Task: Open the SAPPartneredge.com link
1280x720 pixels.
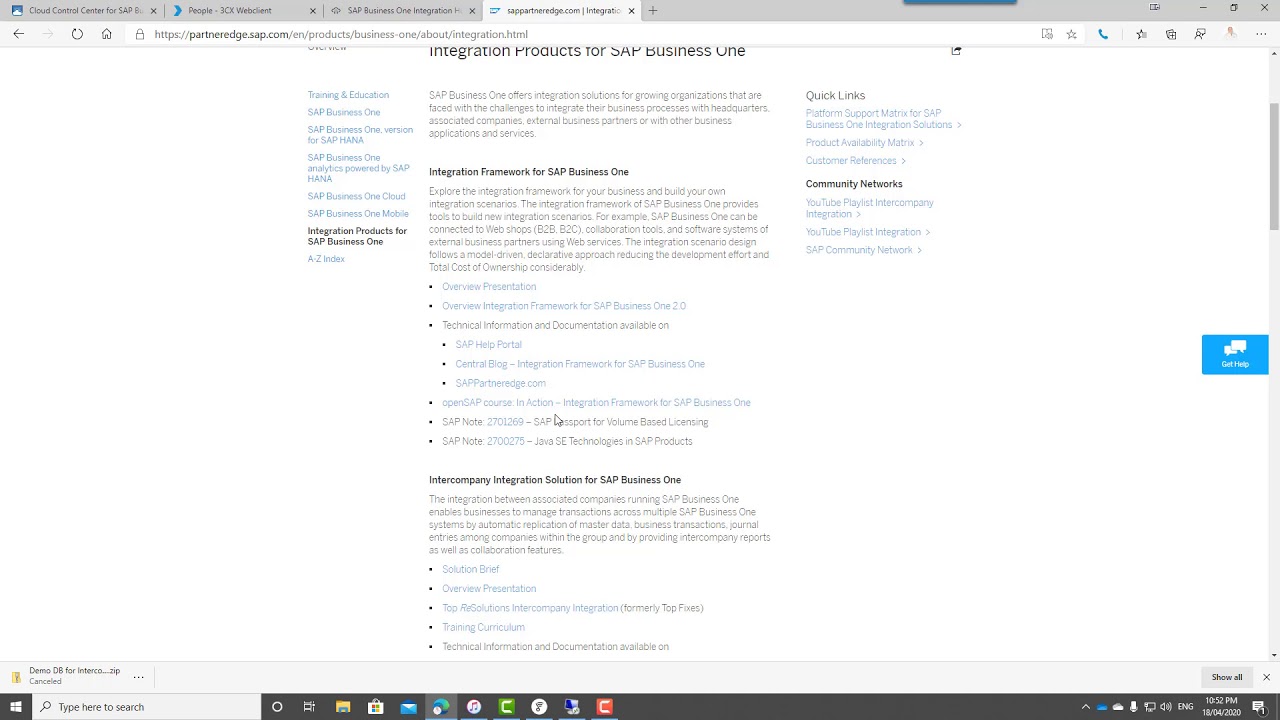Action: point(500,383)
